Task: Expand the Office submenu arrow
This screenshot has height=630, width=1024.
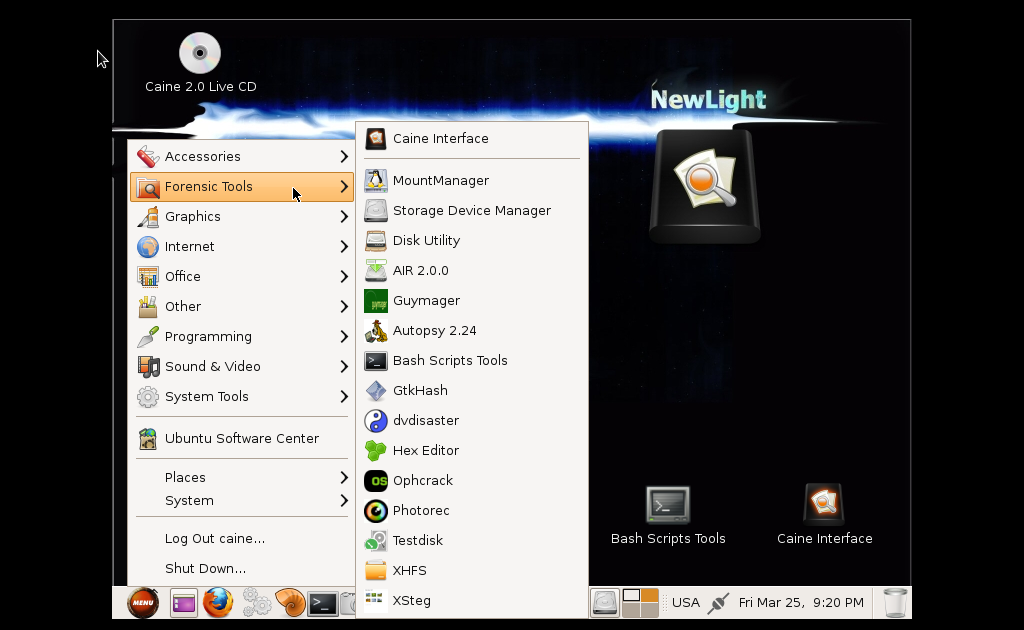Action: coord(344,277)
